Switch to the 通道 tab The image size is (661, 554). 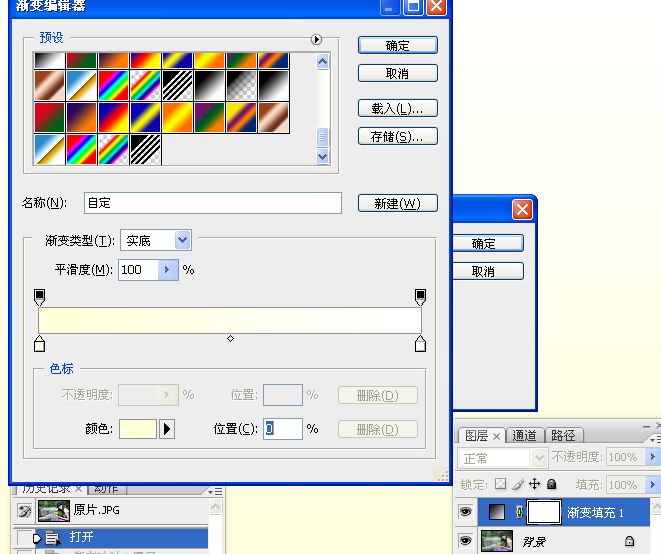[x=524, y=436]
